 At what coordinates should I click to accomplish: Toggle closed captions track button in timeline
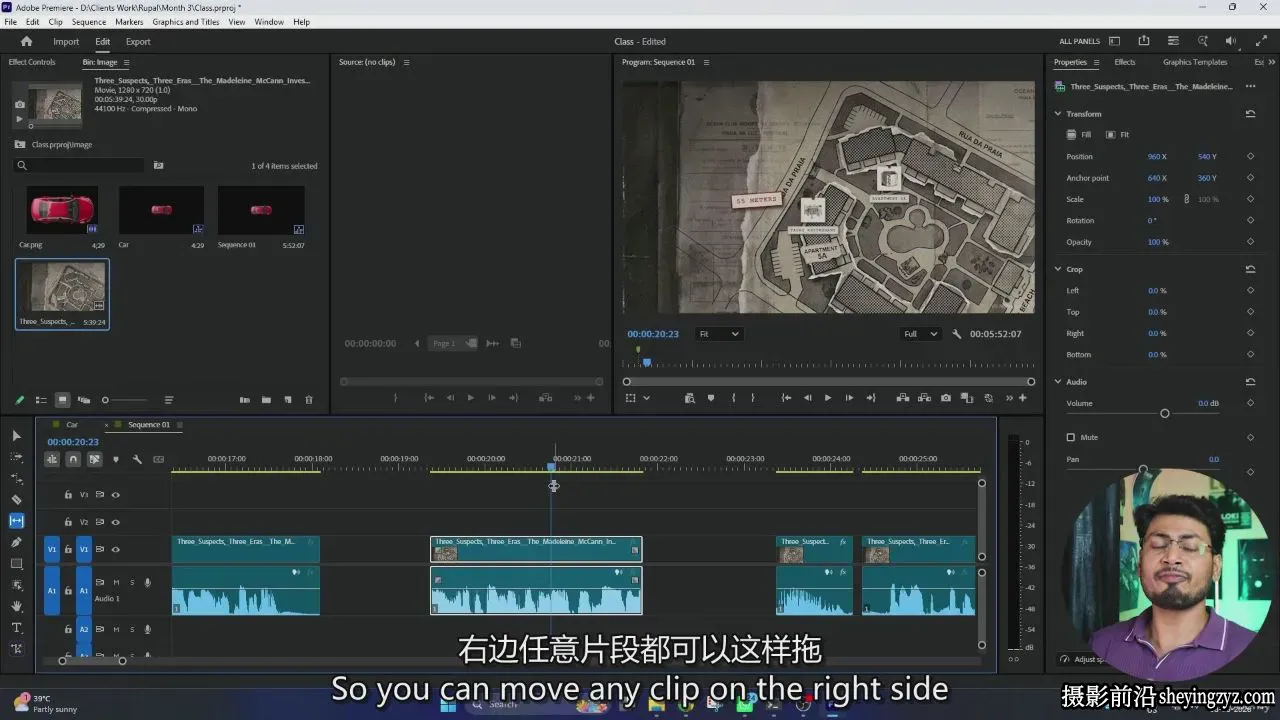tap(158, 459)
